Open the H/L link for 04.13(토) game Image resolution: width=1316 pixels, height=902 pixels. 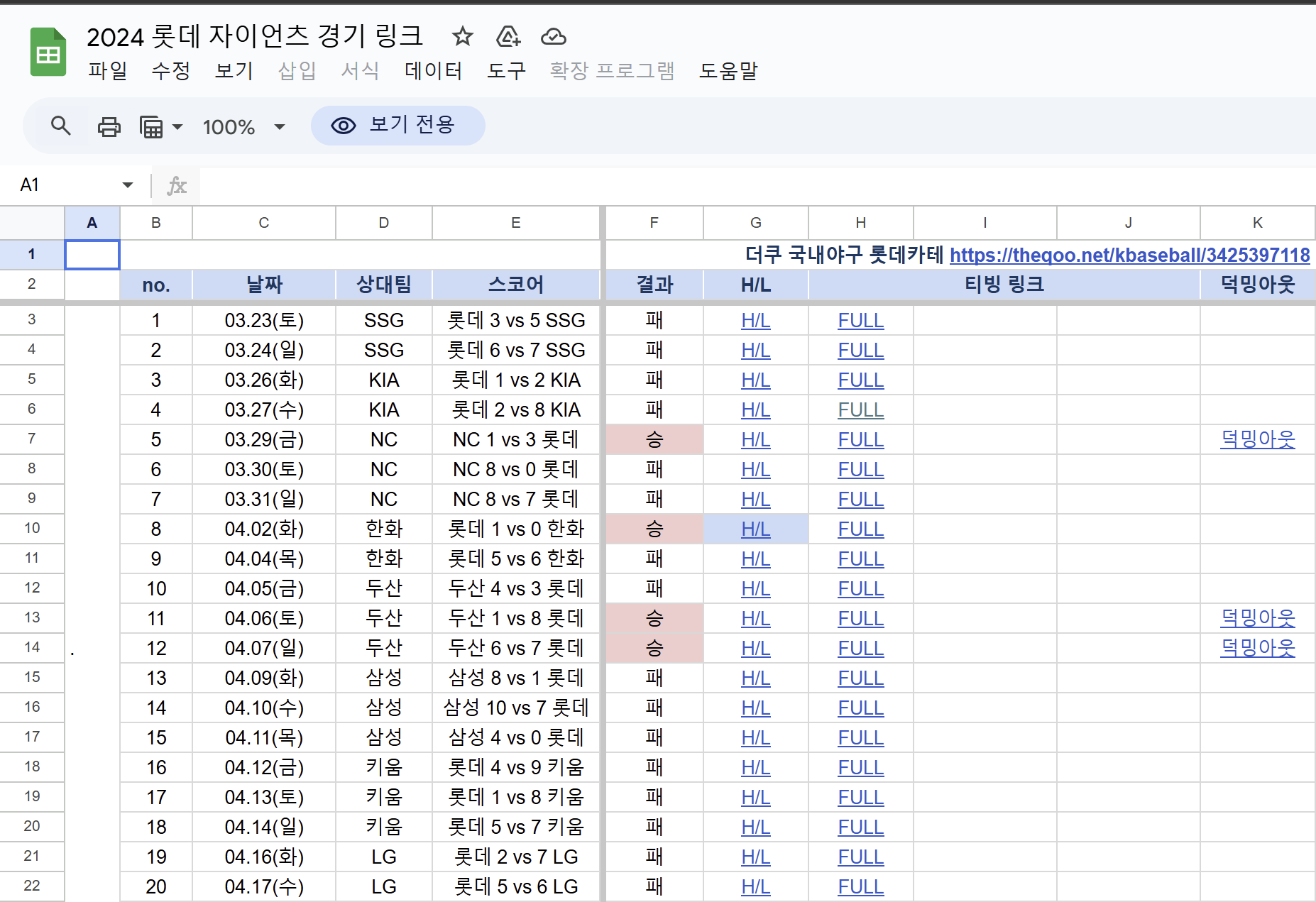tap(756, 797)
